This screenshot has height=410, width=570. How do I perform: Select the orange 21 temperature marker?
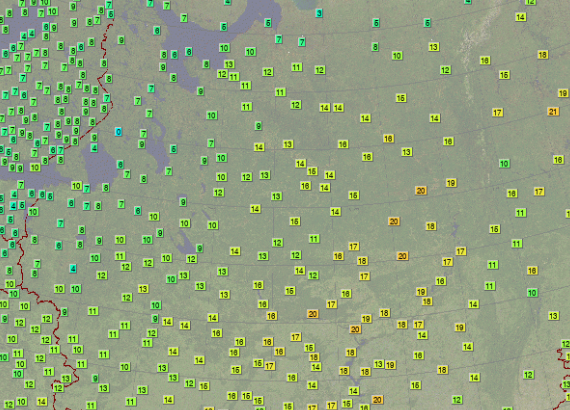pyautogui.click(x=553, y=112)
